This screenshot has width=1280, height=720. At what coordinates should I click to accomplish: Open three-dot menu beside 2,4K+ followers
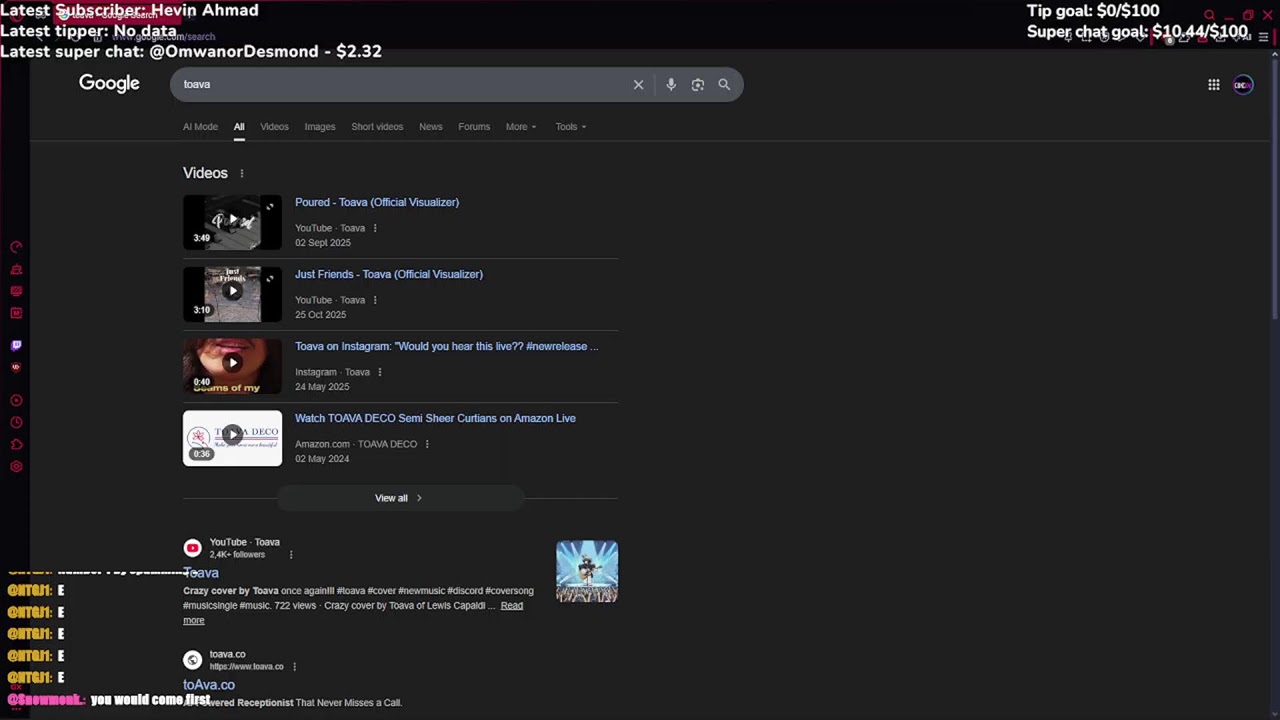(x=291, y=555)
